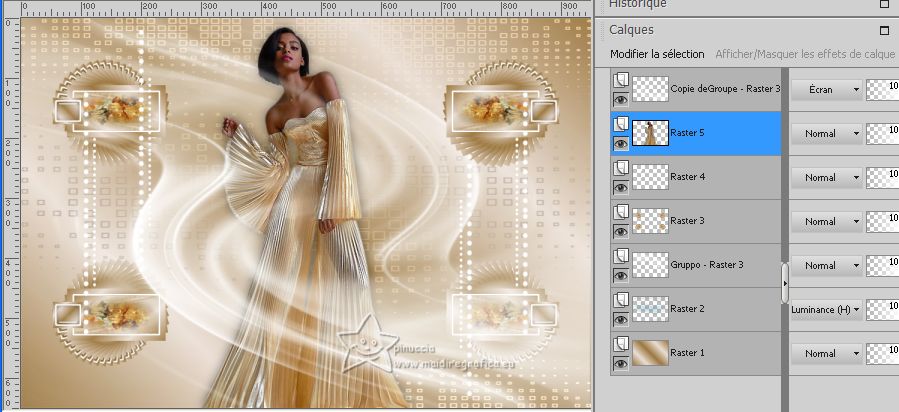Open the Écran blend mode dropdown
The height and width of the screenshot is (412, 899).
[x=827, y=90]
